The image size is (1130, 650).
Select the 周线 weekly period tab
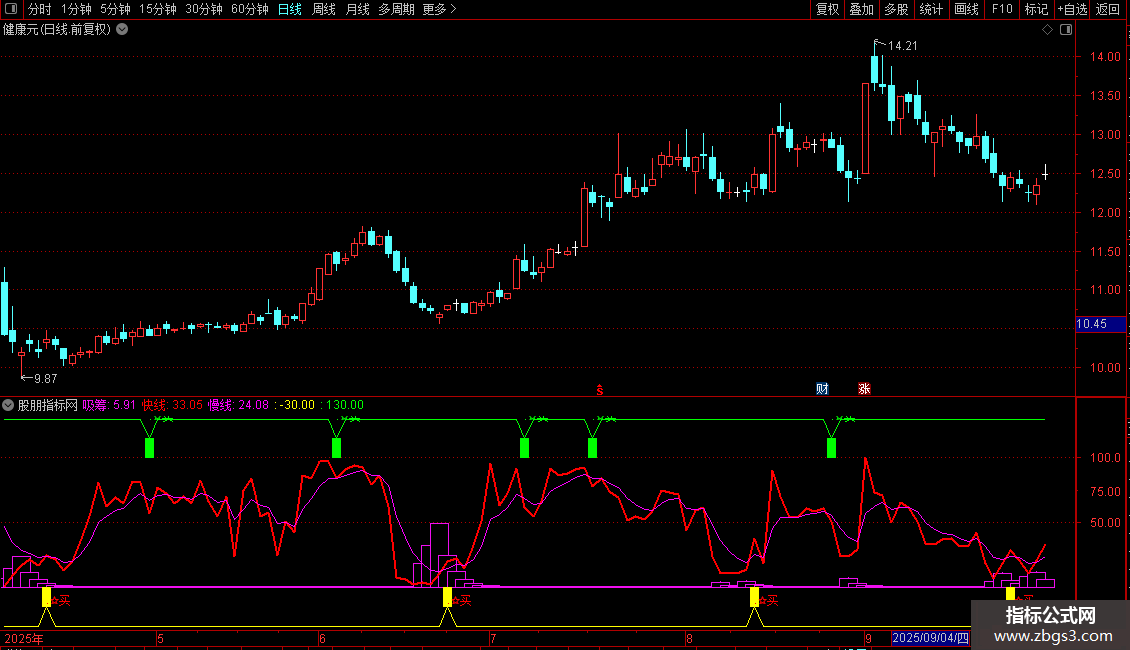click(x=323, y=9)
